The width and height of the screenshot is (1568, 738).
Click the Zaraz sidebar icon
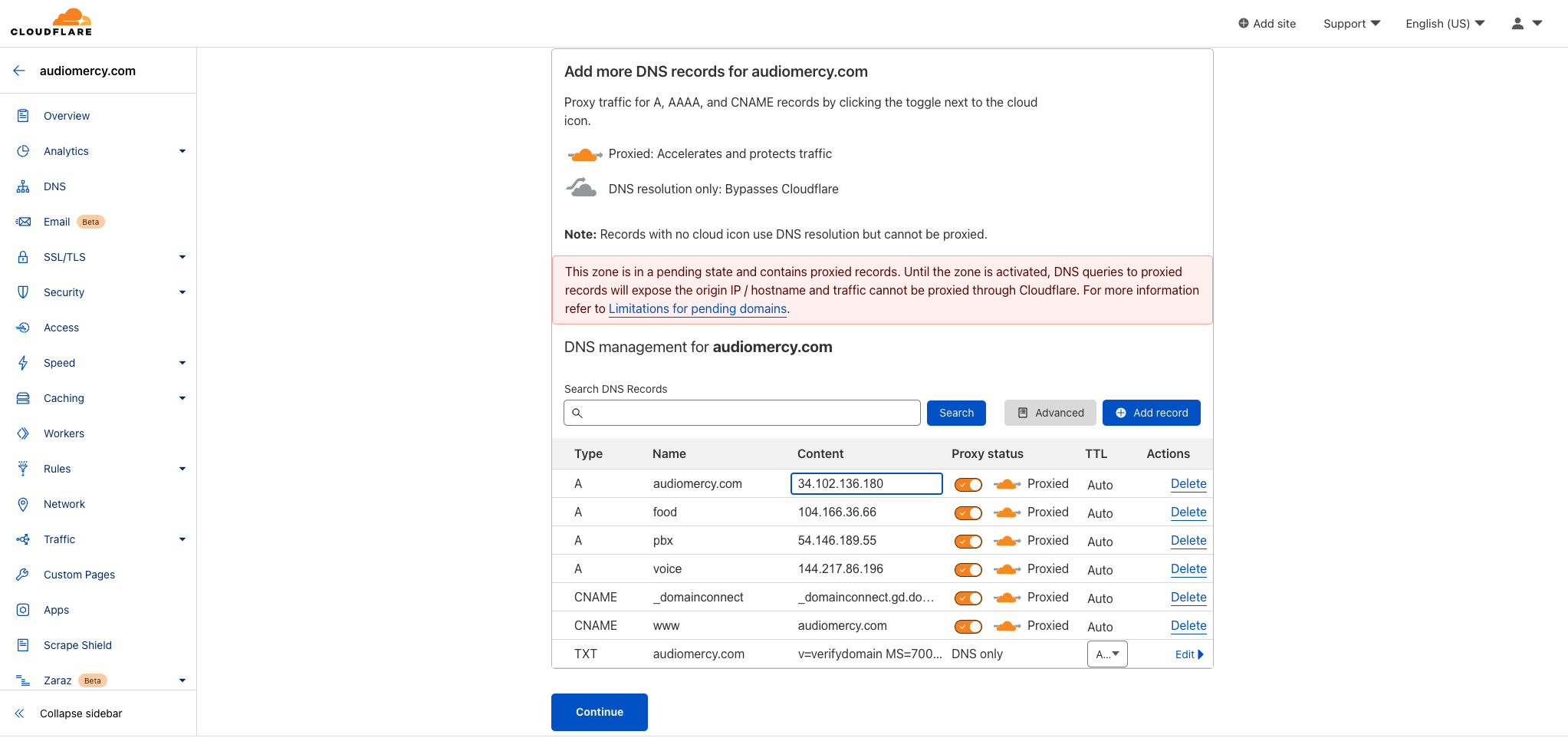click(x=23, y=680)
